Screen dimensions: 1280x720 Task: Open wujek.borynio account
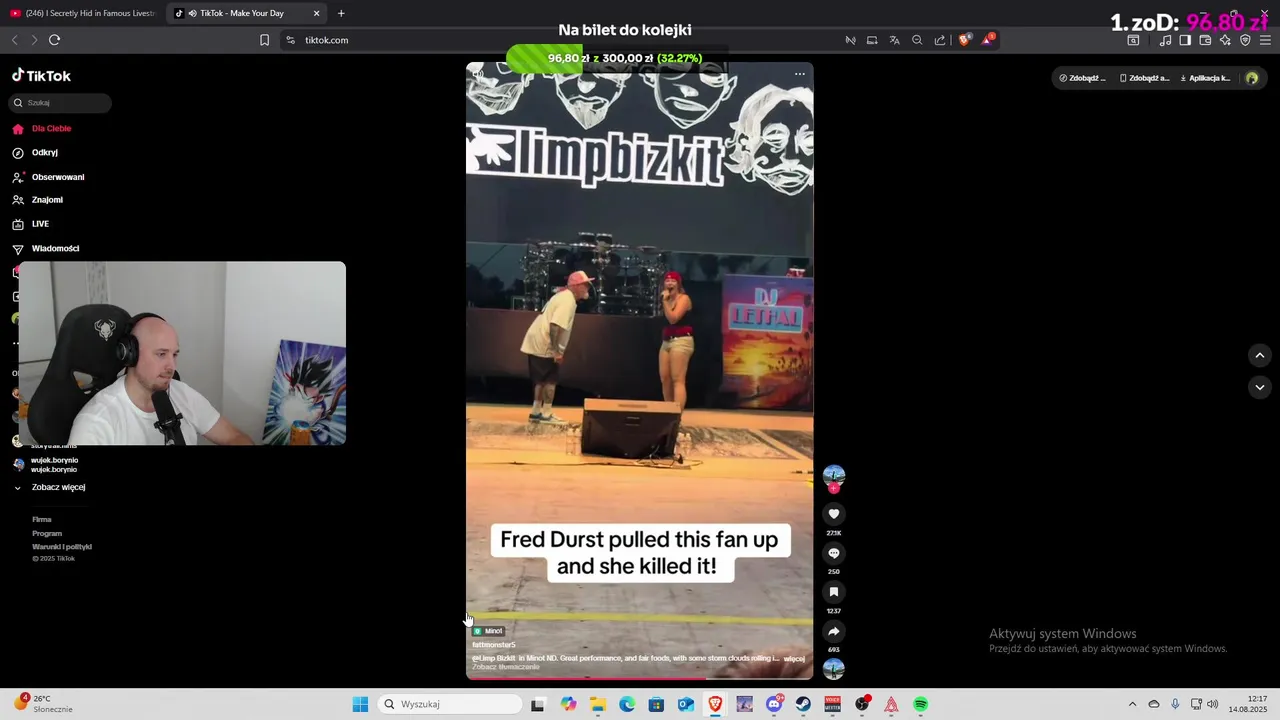(x=46, y=465)
